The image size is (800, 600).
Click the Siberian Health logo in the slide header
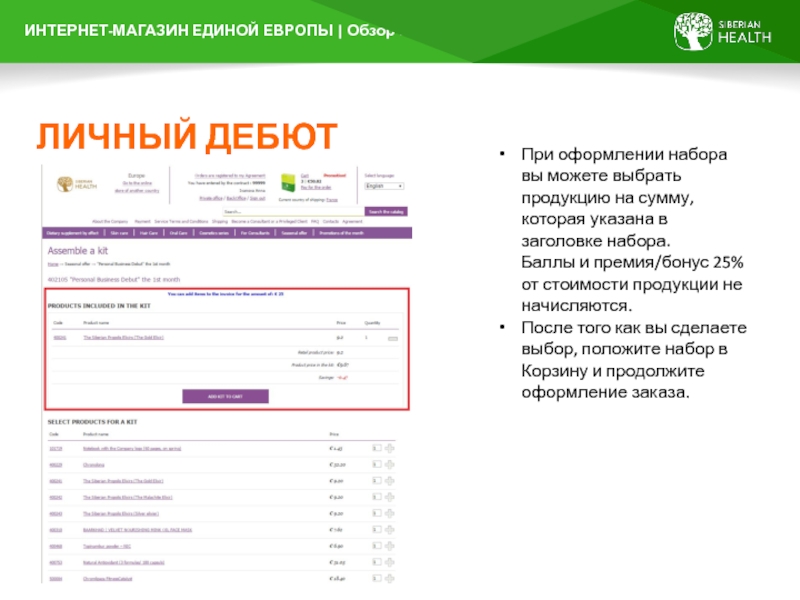(722, 32)
